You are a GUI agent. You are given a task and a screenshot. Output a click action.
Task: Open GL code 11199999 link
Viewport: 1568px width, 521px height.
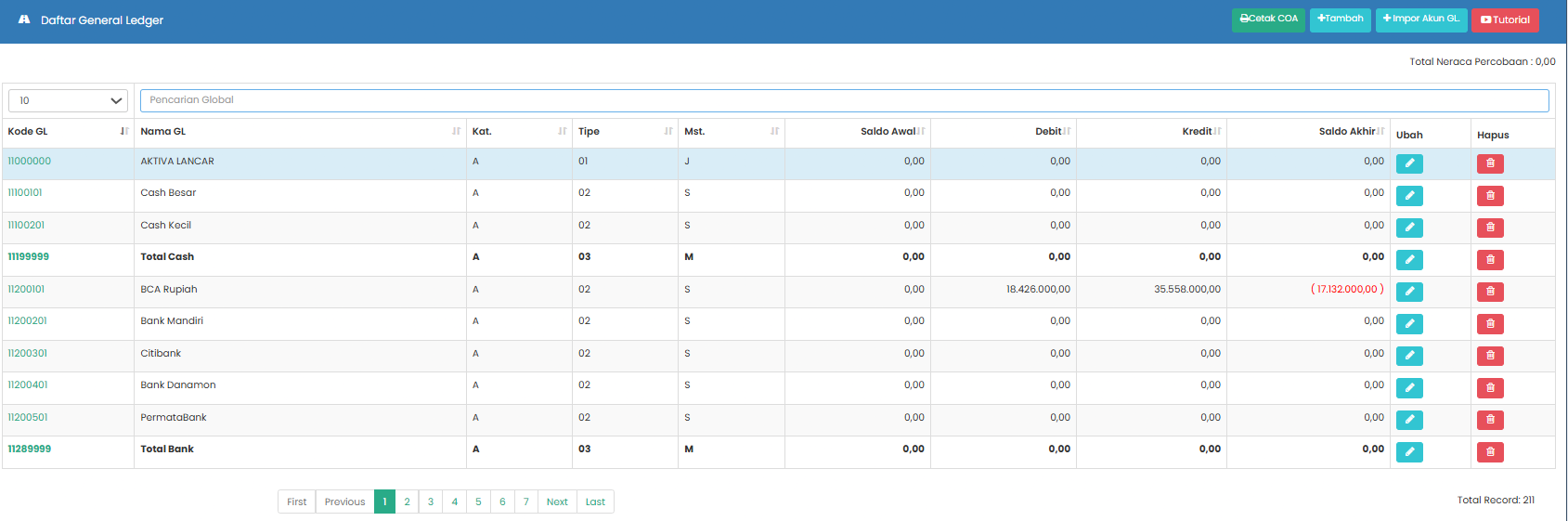pyautogui.click(x=29, y=257)
